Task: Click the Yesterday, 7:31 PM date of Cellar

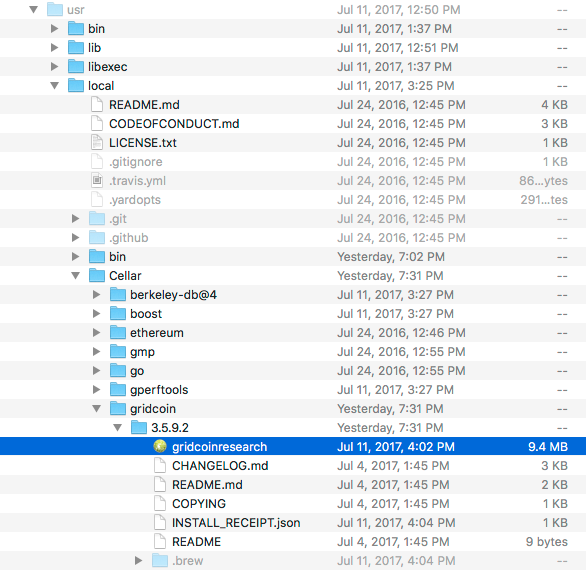Action: coord(390,276)
